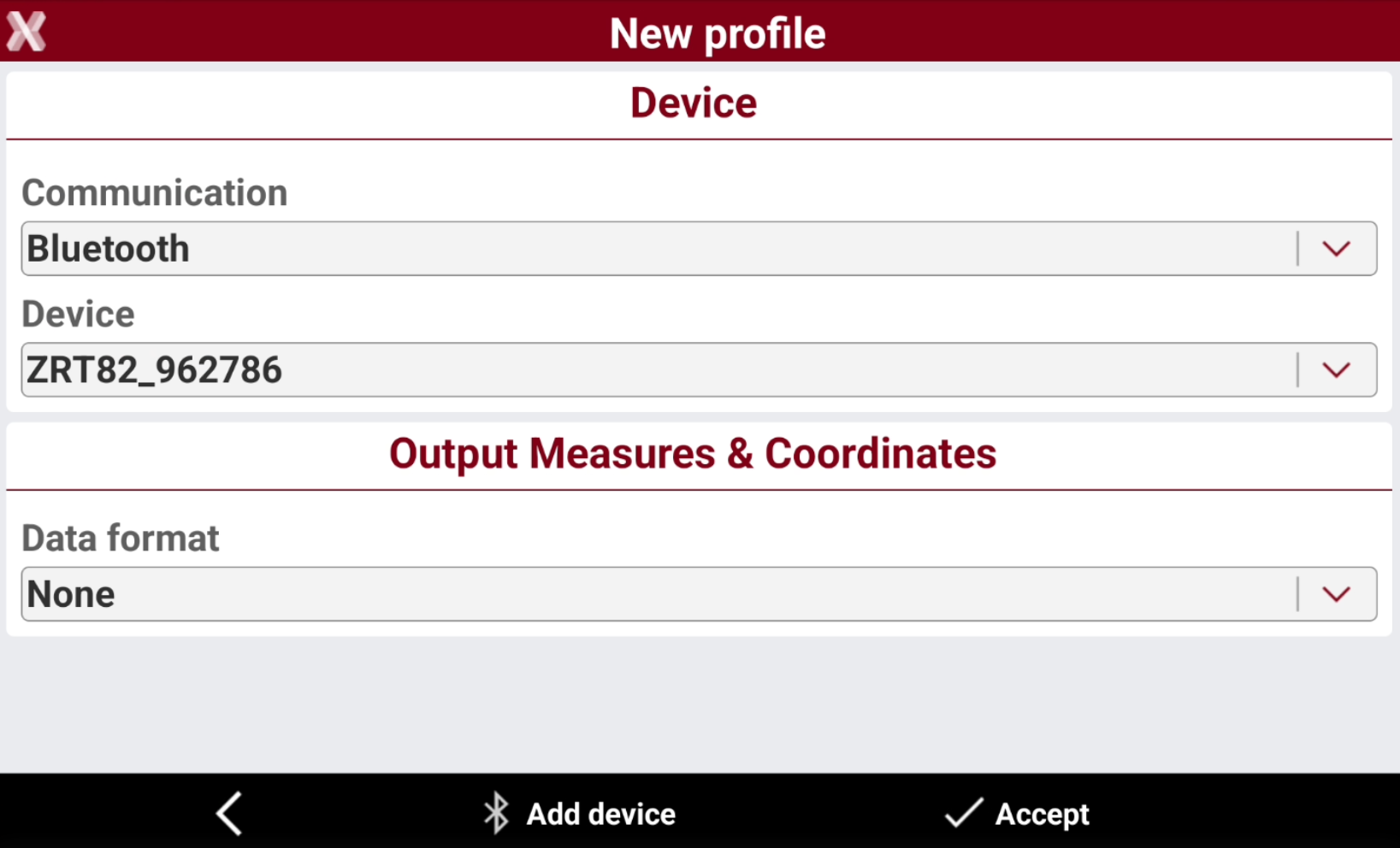The width and height of the screenshot is (1400, 848).
Task: Click the Data format label
Action: pos(121,539)
